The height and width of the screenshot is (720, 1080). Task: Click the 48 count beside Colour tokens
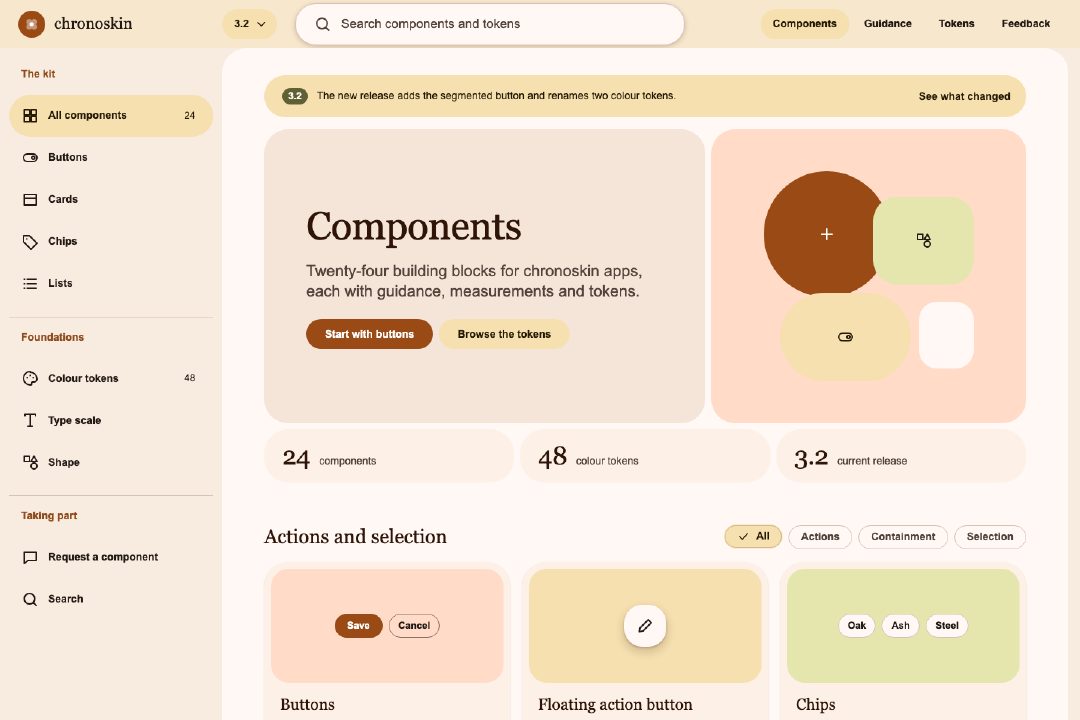189,378
